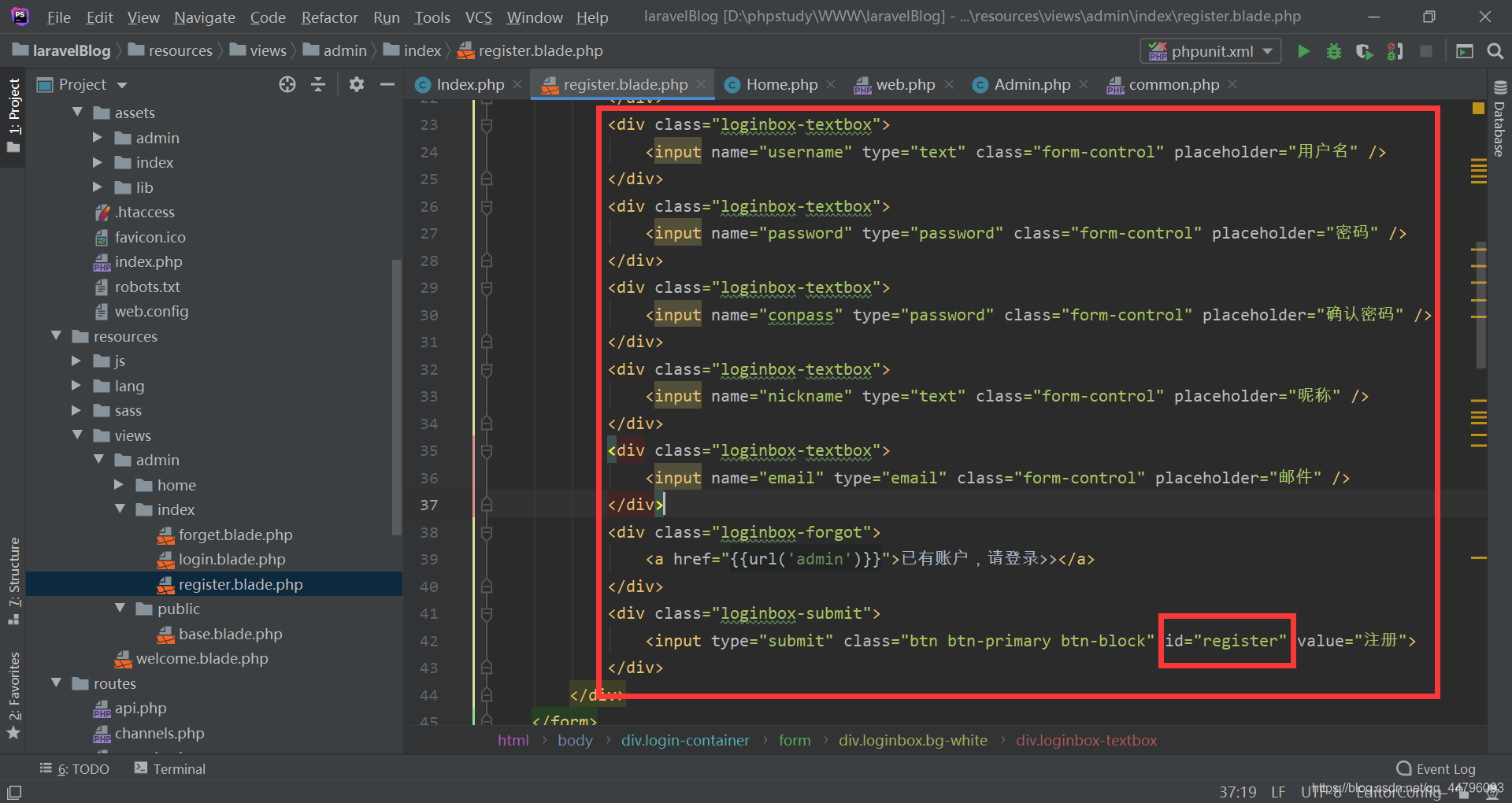Hide the Project tool window

[387, 84]
